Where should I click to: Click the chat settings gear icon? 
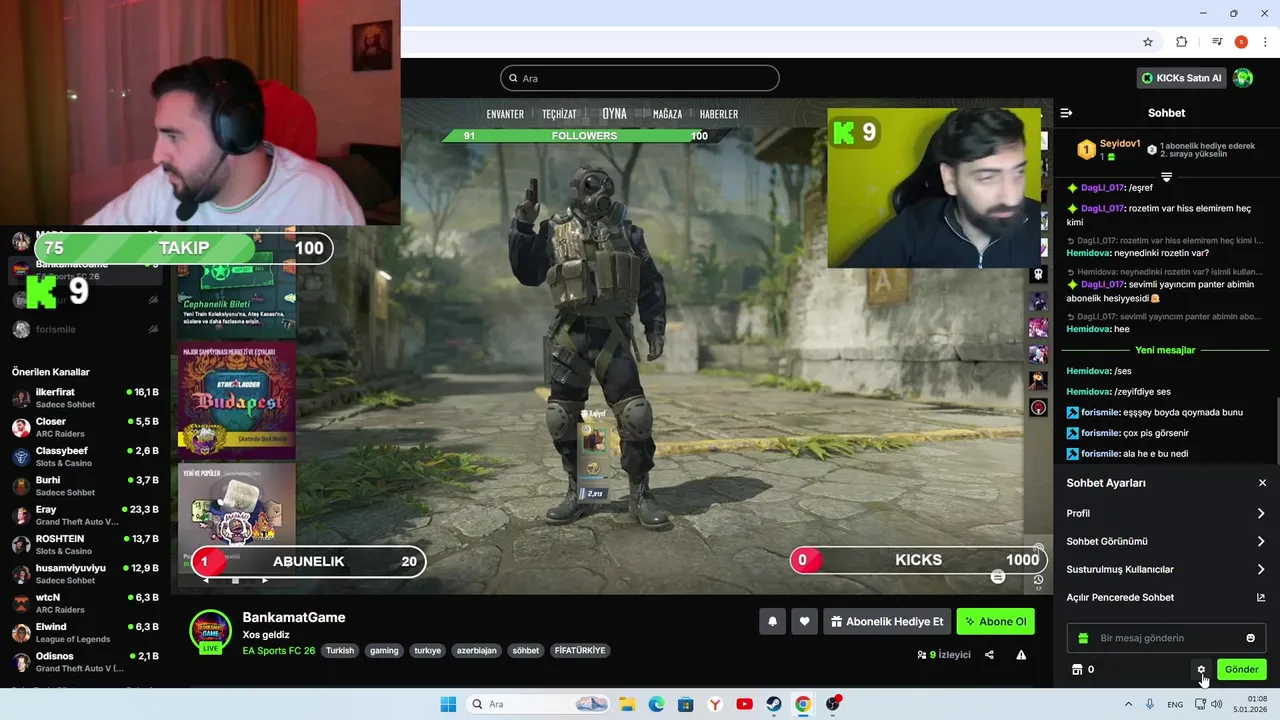pyautogui.click(x=1201, y=670)
